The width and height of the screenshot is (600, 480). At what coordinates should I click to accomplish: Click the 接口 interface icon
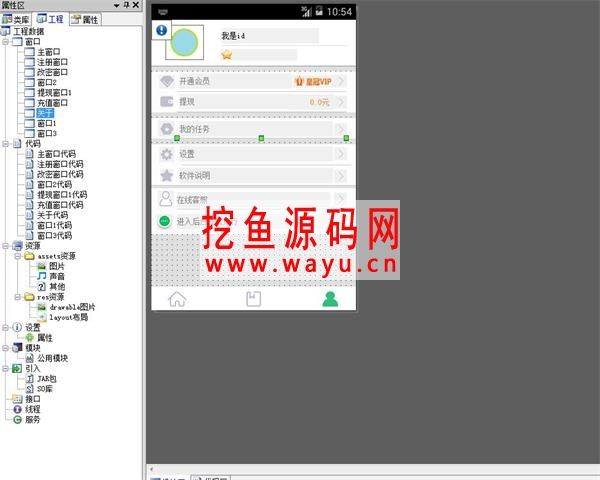pos(17,399)
